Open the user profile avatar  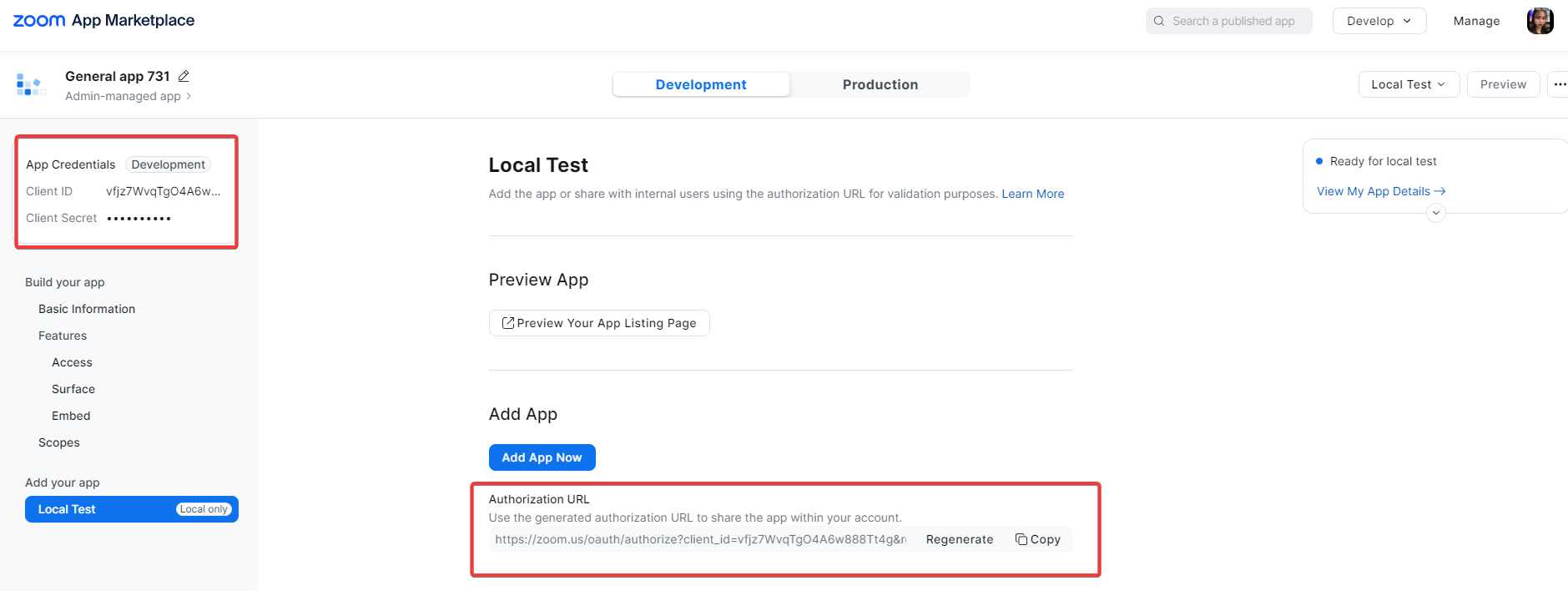1540,21
